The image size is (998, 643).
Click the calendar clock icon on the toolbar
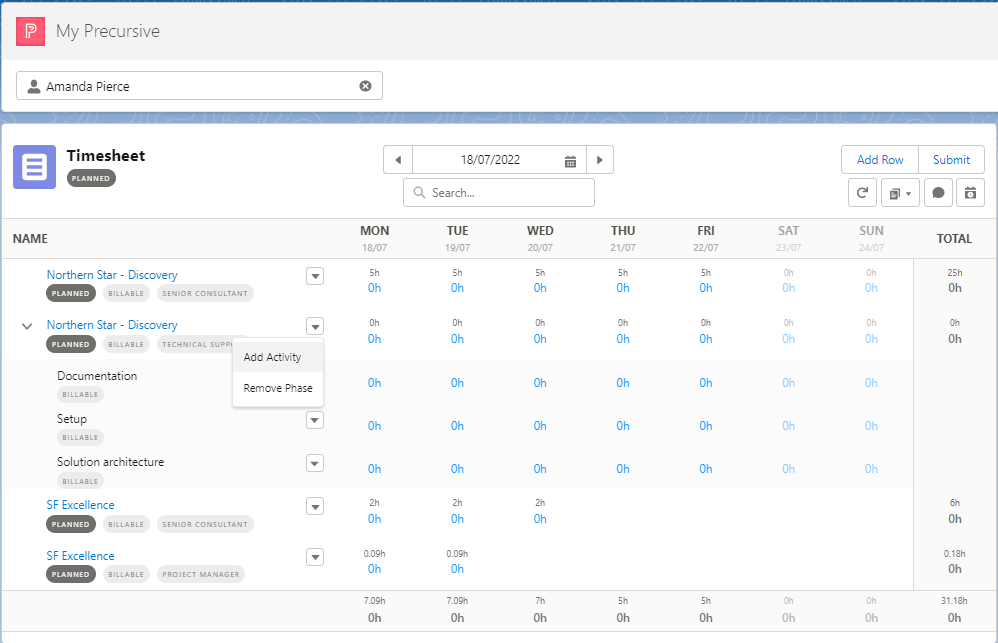pos(969,192)
